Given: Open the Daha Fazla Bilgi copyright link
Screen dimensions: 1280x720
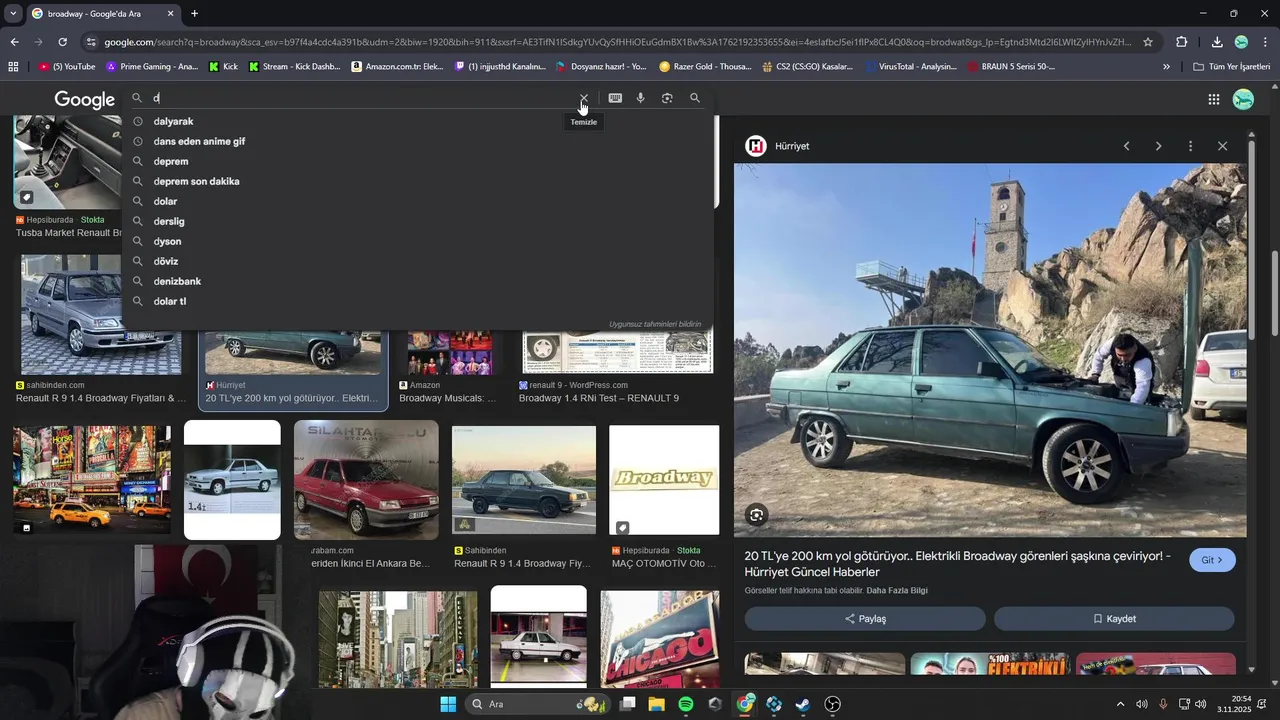Looking at the screenshot, I should tap(897, 591).
